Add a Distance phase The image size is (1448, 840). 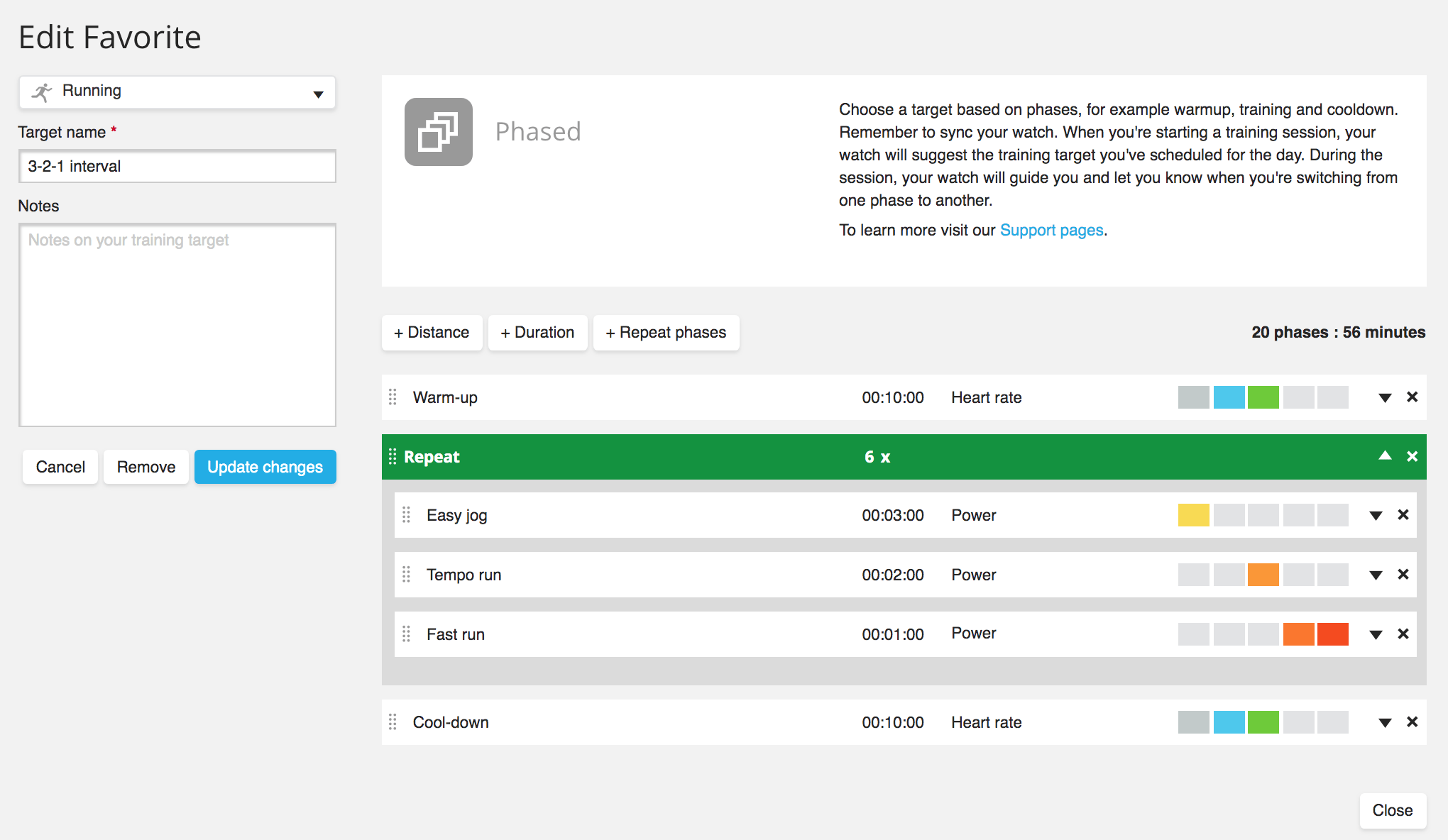coord(432,333)
